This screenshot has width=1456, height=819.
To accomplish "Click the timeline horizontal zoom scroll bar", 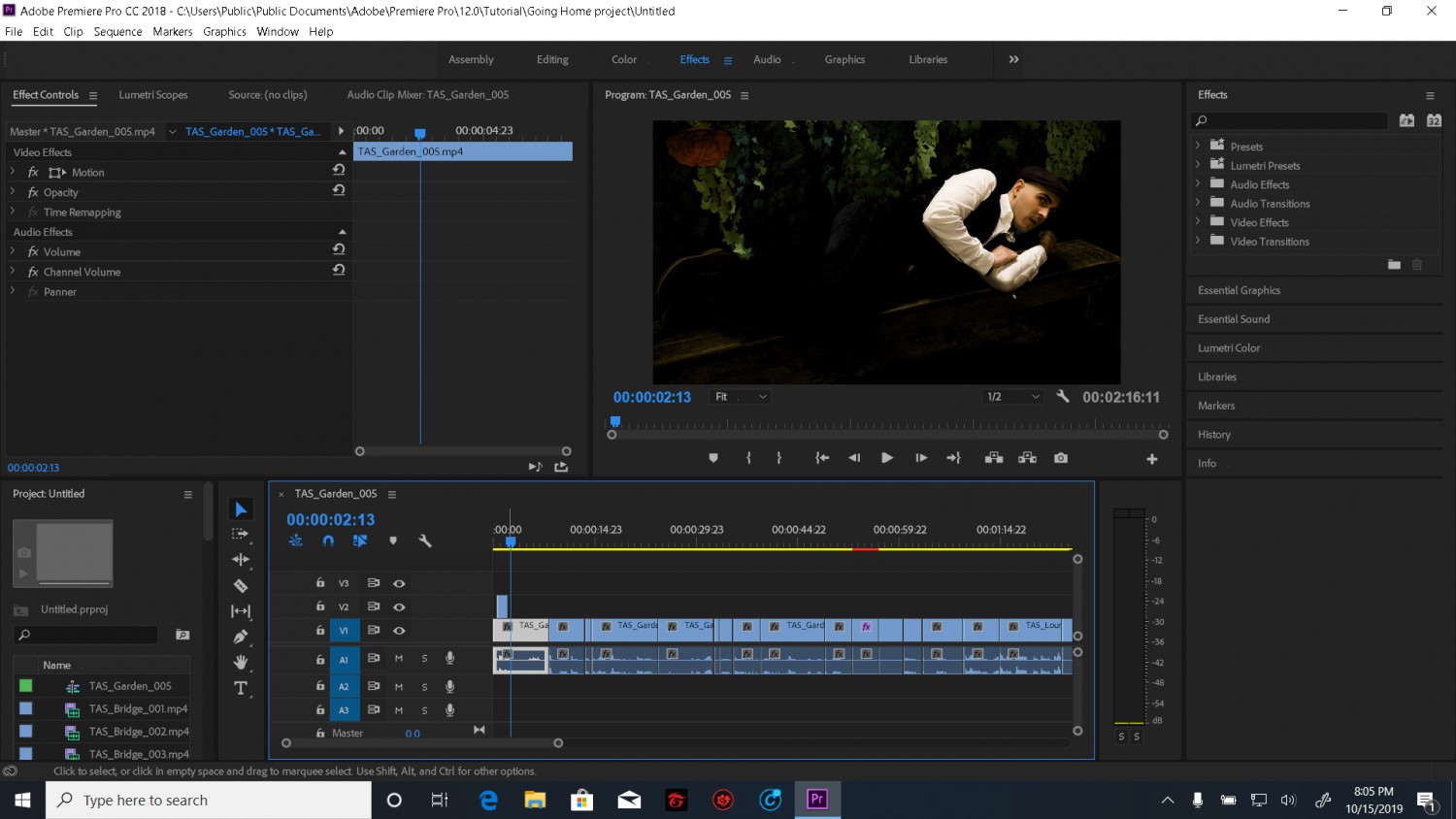I will point(421,743).
